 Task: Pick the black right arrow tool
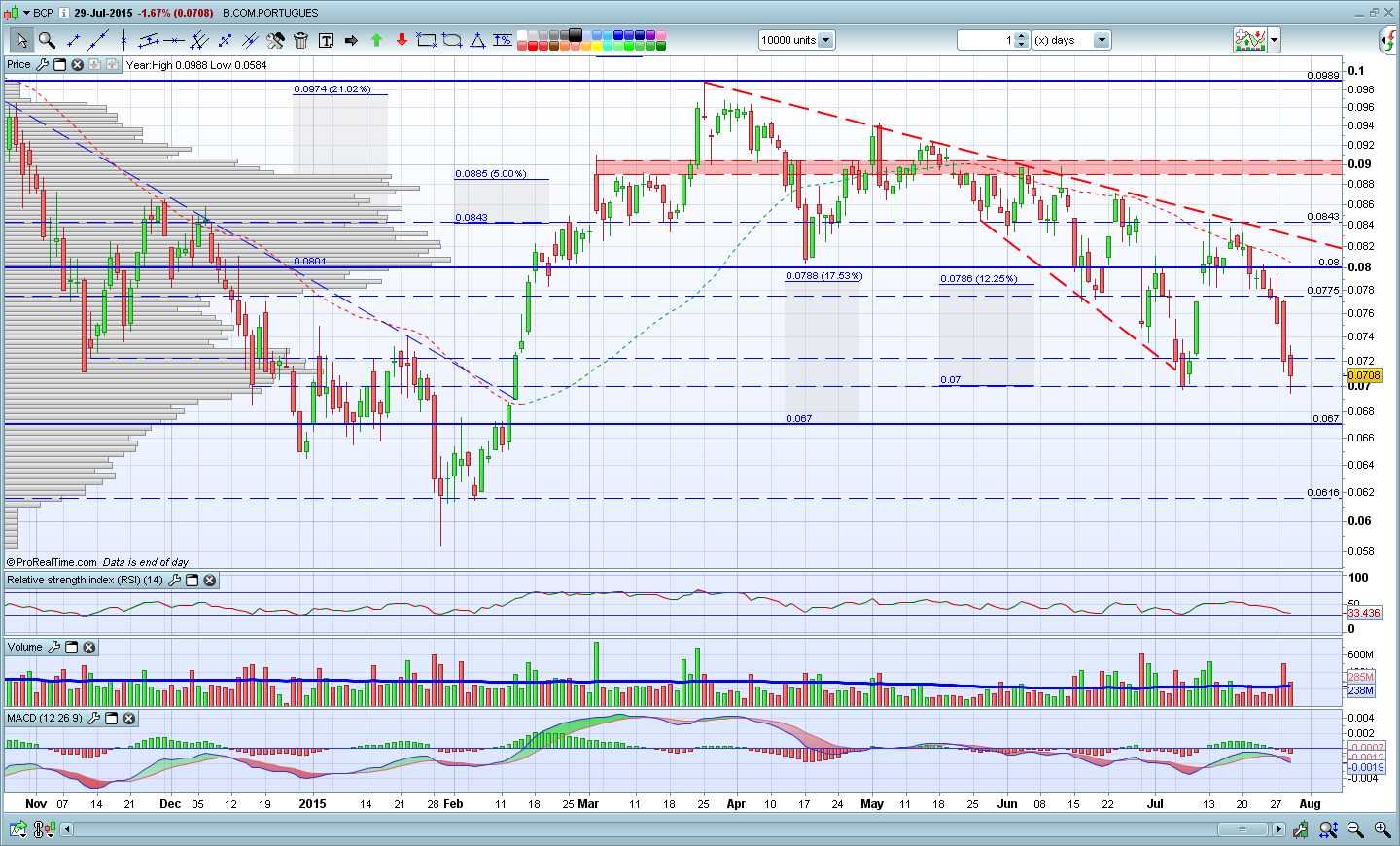coord(351,40)
